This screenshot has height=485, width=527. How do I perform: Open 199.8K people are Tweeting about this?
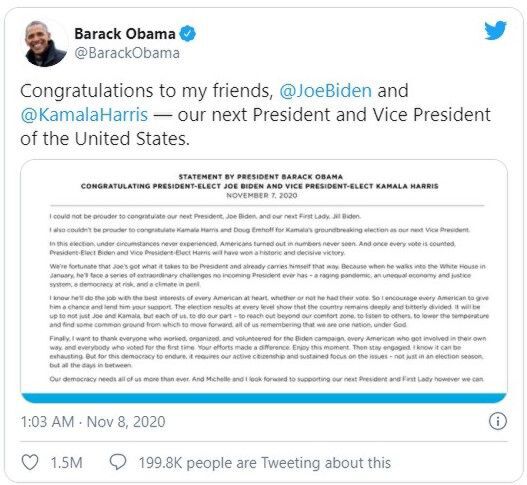pyautogui.click(x=265, y=463)
